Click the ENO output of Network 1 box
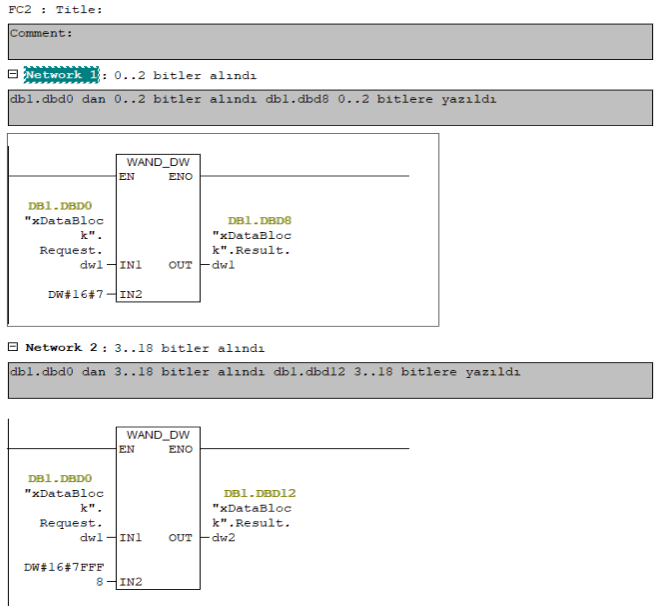This screenshot has height=606, width=657. 181,176
